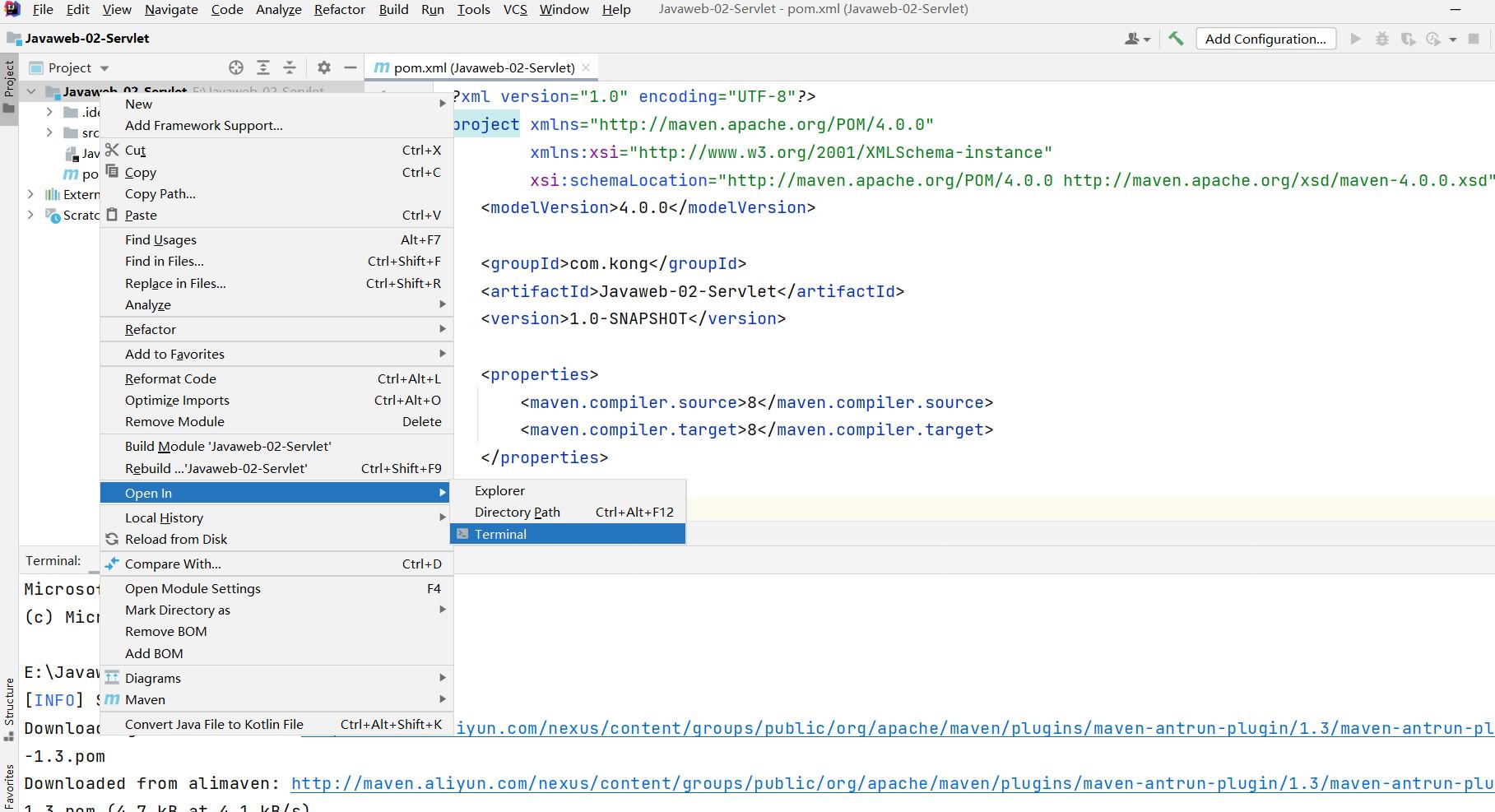Click the Collapse All icon in Project panel
Image resolution: width=1495 pixels, height=812 pixels.
tap(290, 67)
